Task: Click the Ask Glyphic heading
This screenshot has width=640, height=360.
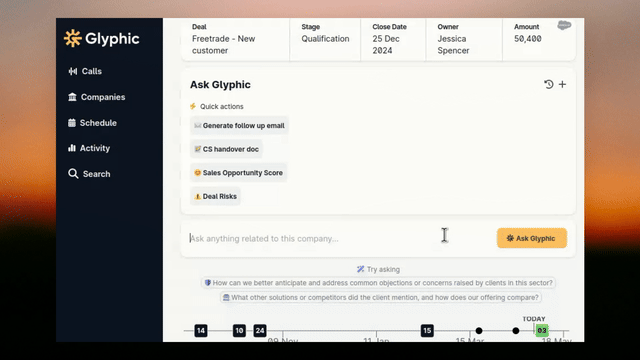Action: click(x=220, y=85)
